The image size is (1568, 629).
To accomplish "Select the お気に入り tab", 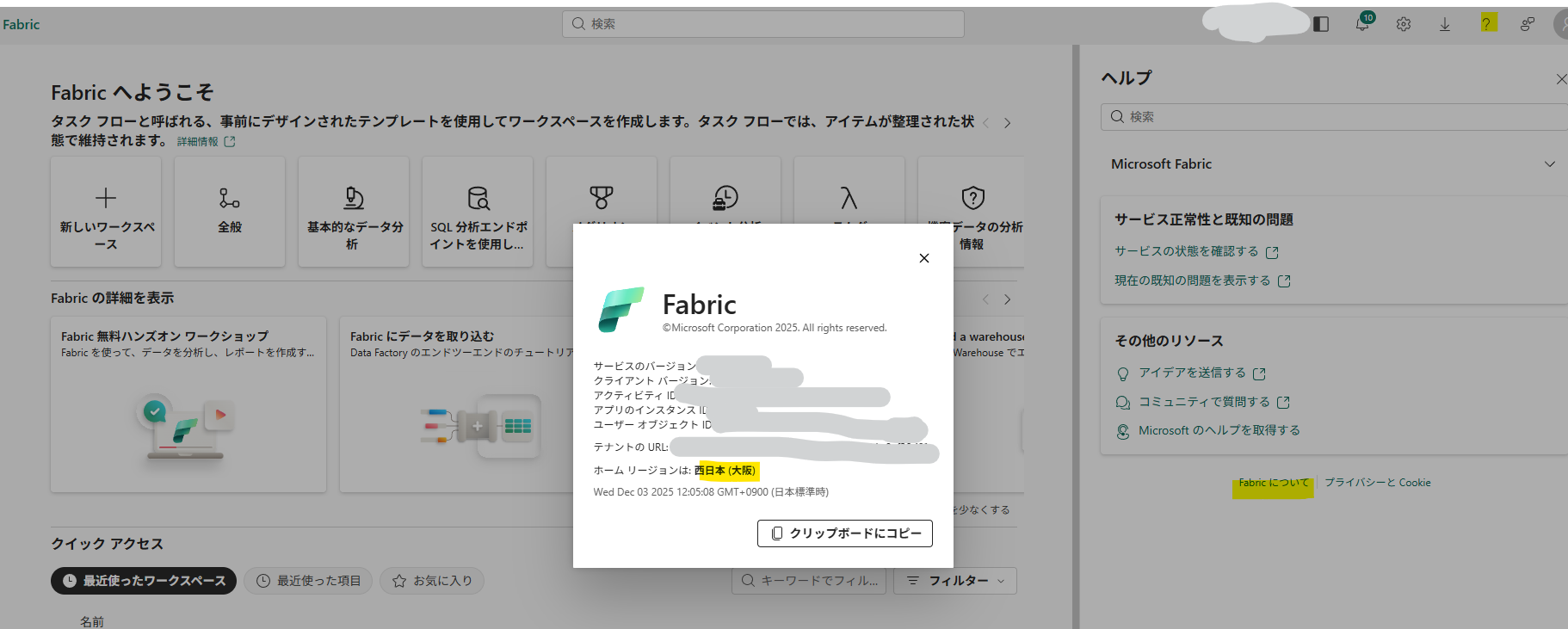I will (x=432, y=581).
